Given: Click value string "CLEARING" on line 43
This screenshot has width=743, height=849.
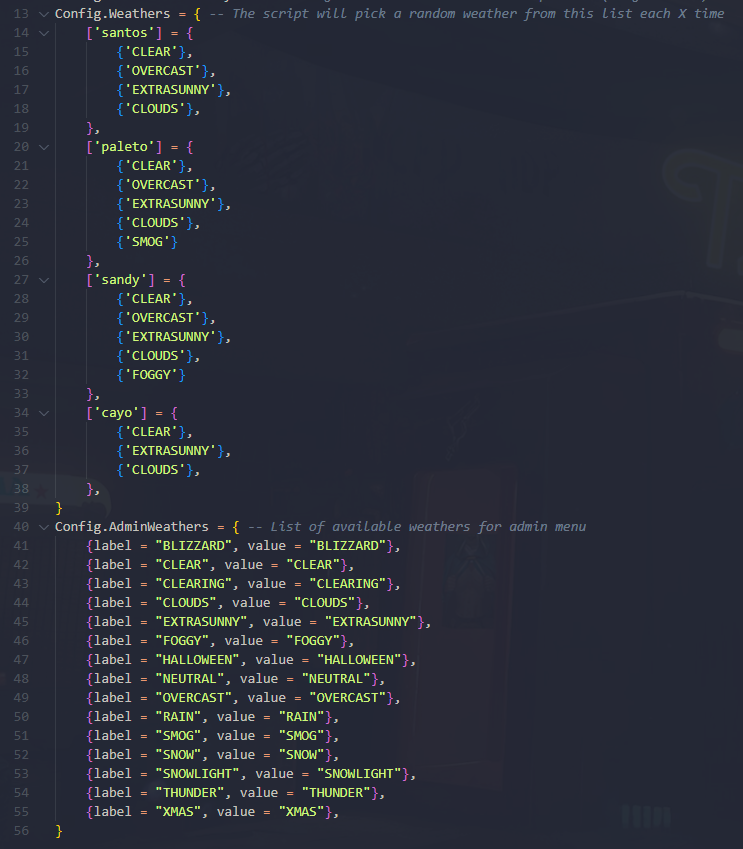Looking at the screenshot, I should [x=347, y=584].
